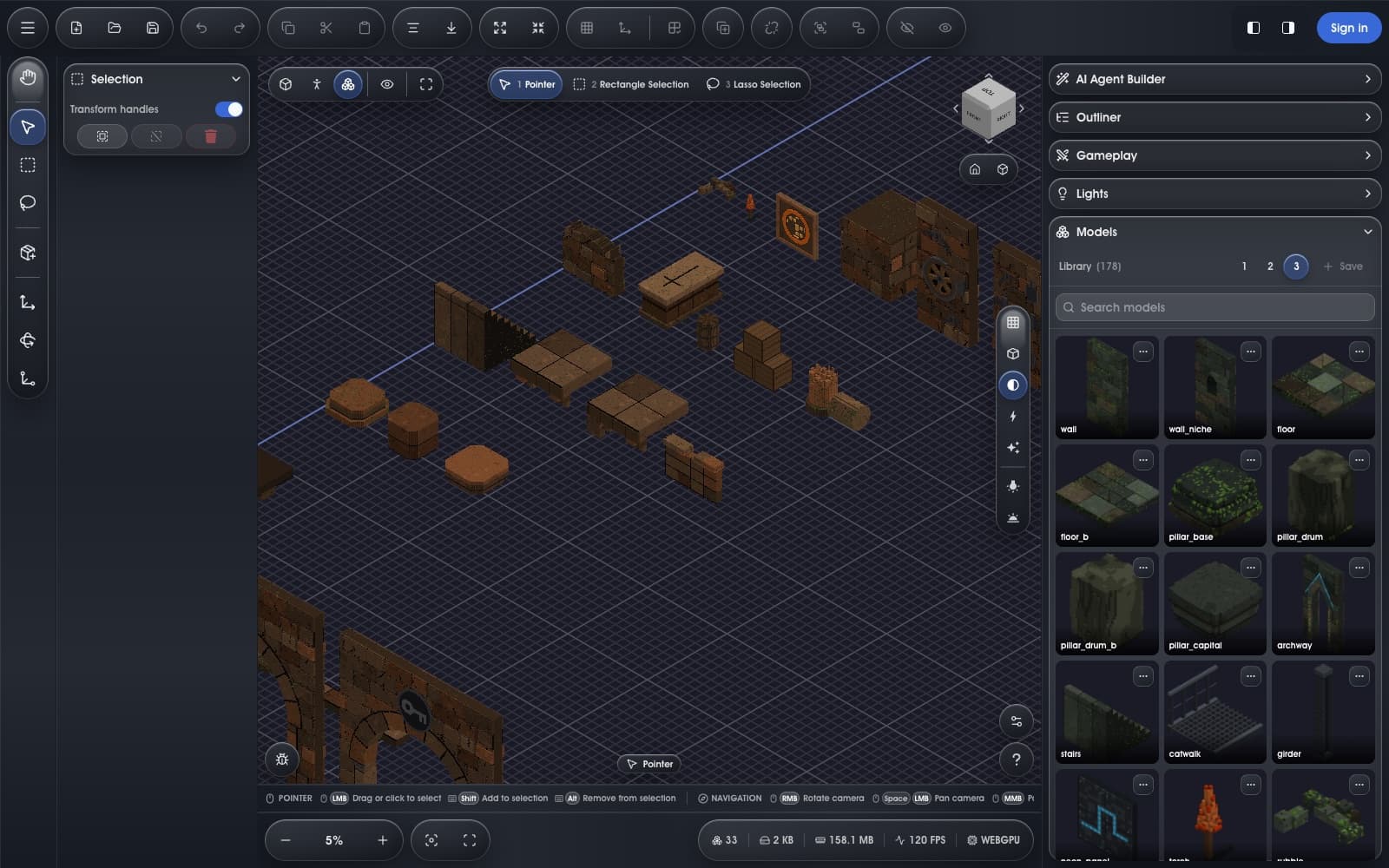
Task: Paste with the clipboard icon
Action: click(x=365, y=28)
